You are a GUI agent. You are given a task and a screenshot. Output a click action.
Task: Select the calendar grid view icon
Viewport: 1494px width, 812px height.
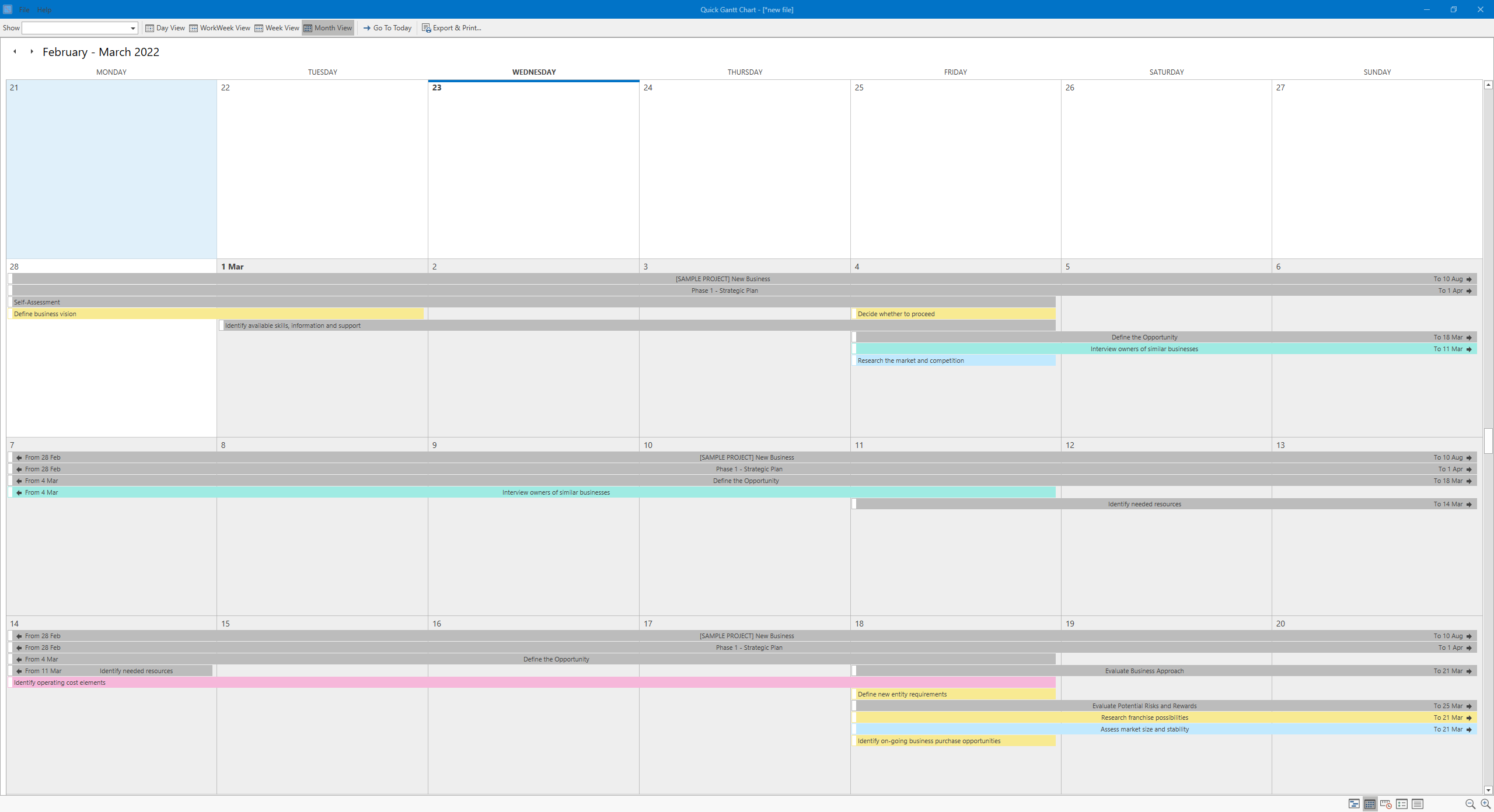pos(1370,804)
